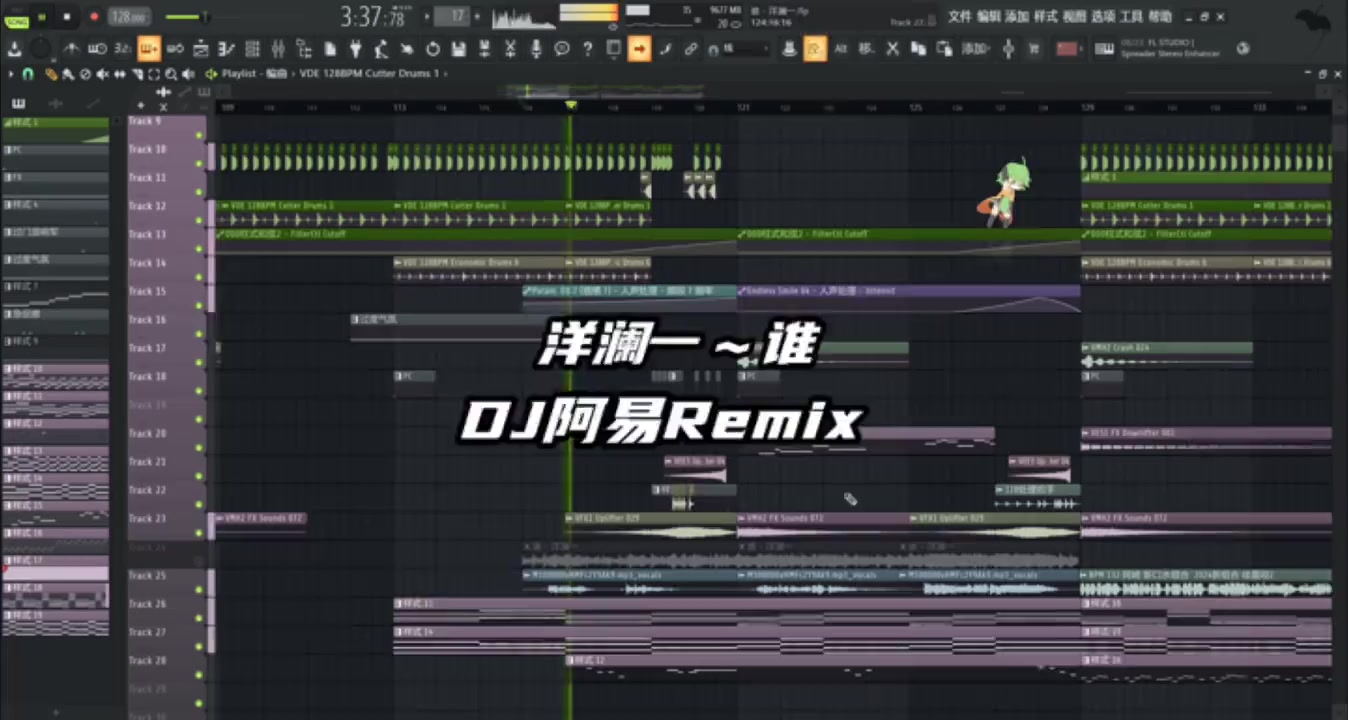The image size is (1348, 720).
Task: Click the Track 16 header label
Action: pyautogui.click(x=147, y=320)
